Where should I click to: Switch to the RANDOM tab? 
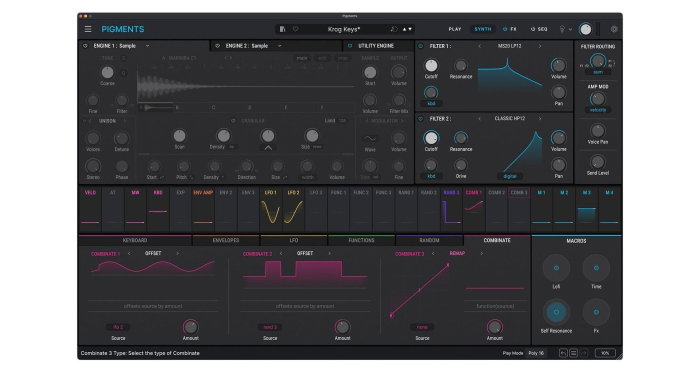[x=429, y=240]
